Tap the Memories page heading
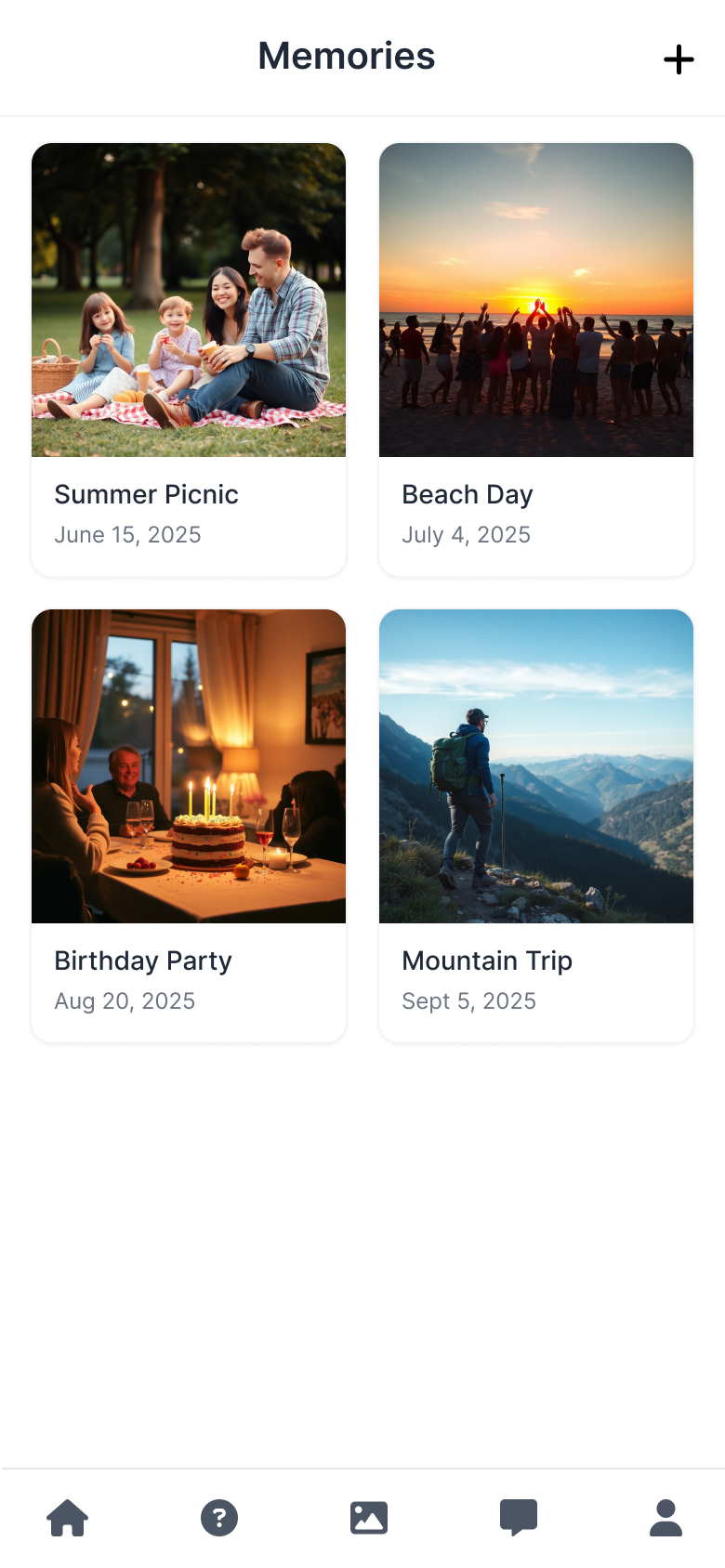This screenshot has width=725, height=1568. [347, 56]
